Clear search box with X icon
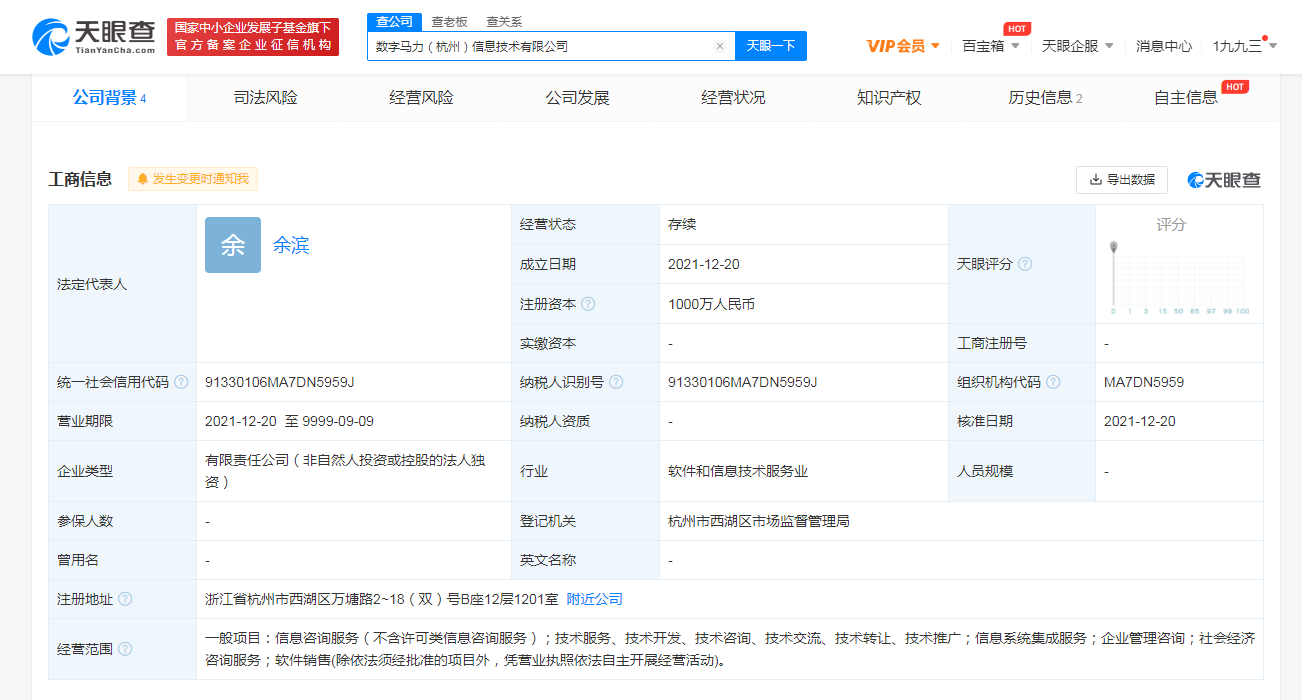 click(719, 46)
